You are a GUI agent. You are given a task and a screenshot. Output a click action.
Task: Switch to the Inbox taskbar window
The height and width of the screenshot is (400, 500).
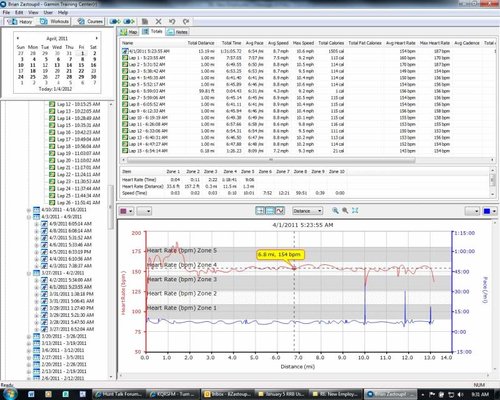[x=227, y=394]
